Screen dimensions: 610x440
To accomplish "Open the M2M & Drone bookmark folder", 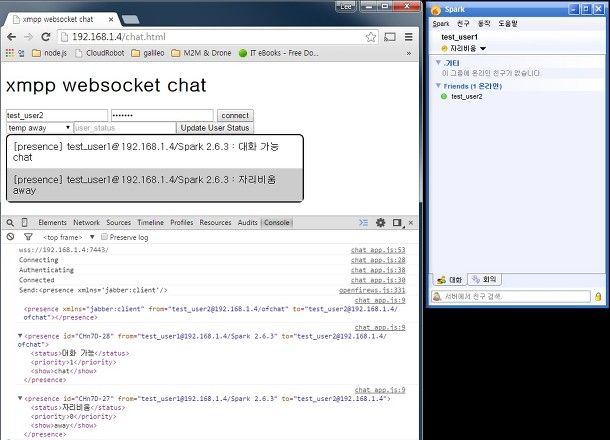I will [201, 53].
